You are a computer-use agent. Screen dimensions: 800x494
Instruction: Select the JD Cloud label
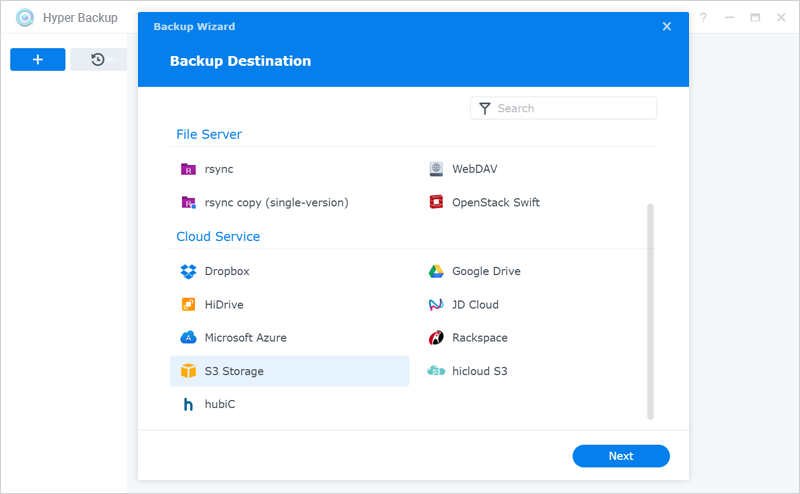475,305
